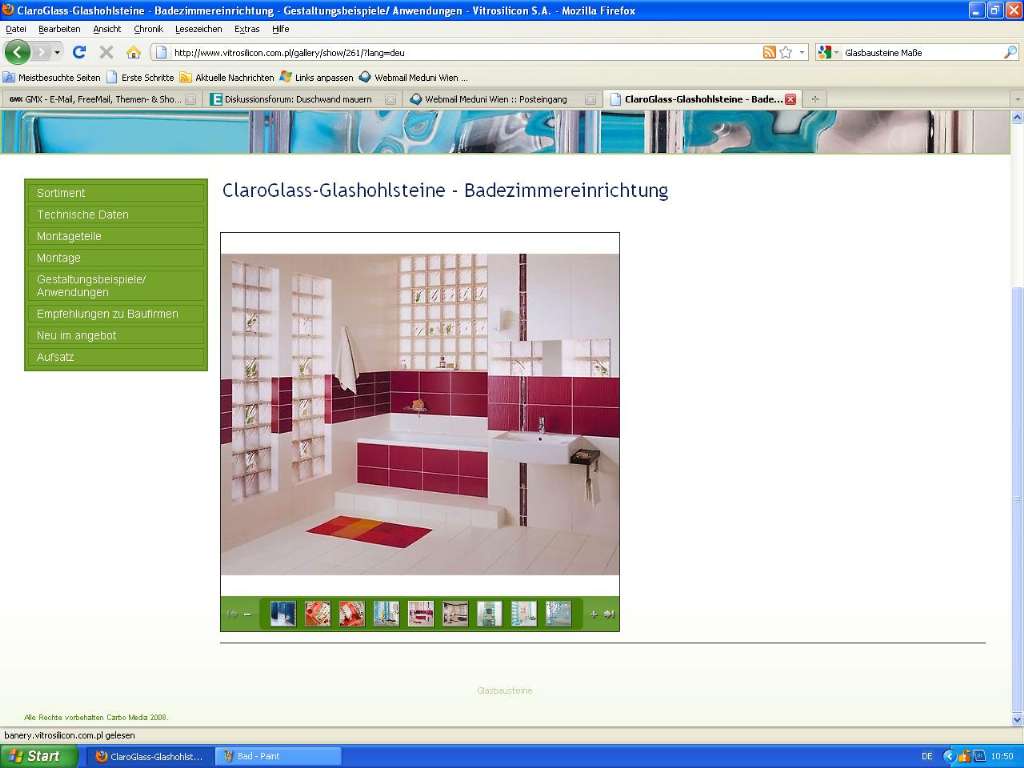Image resolution: width=1024 pixels, height=768 pixels.
Task: Select the dark blue gallery thumbnail
Action: 283,614
